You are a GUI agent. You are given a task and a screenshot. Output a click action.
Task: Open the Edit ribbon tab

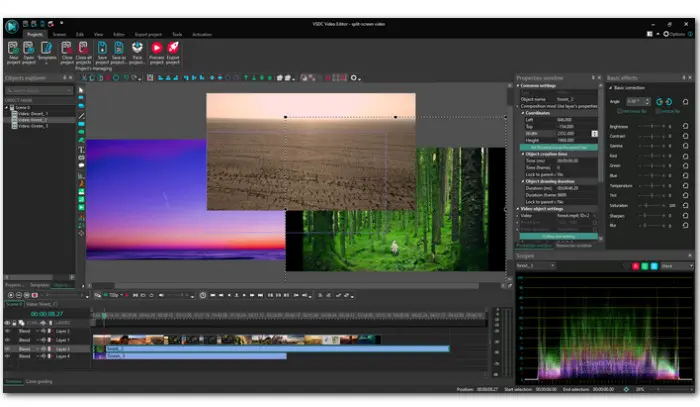[x=79, y=34]
